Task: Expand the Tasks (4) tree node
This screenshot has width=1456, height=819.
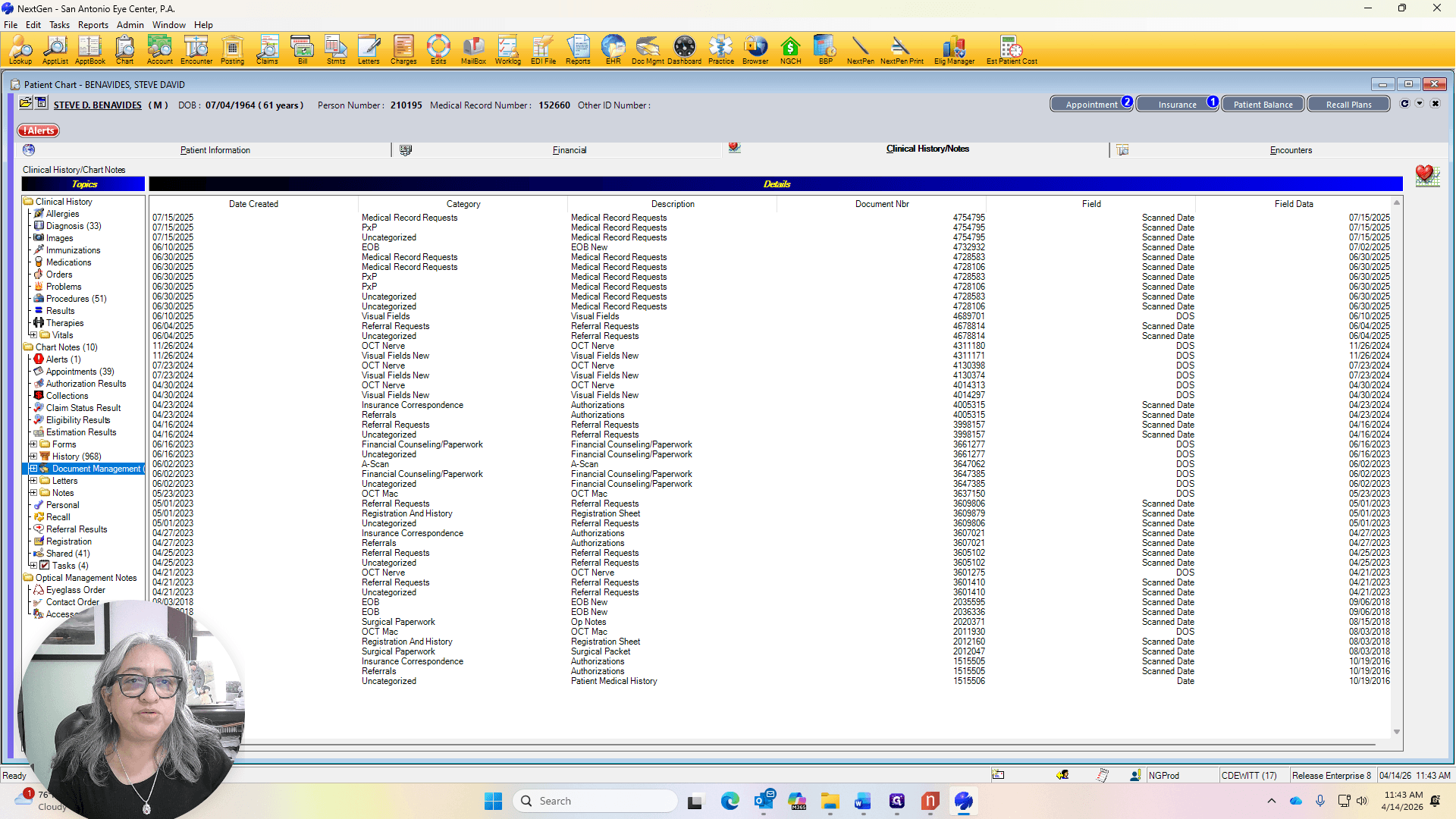Action: [33, 565]
